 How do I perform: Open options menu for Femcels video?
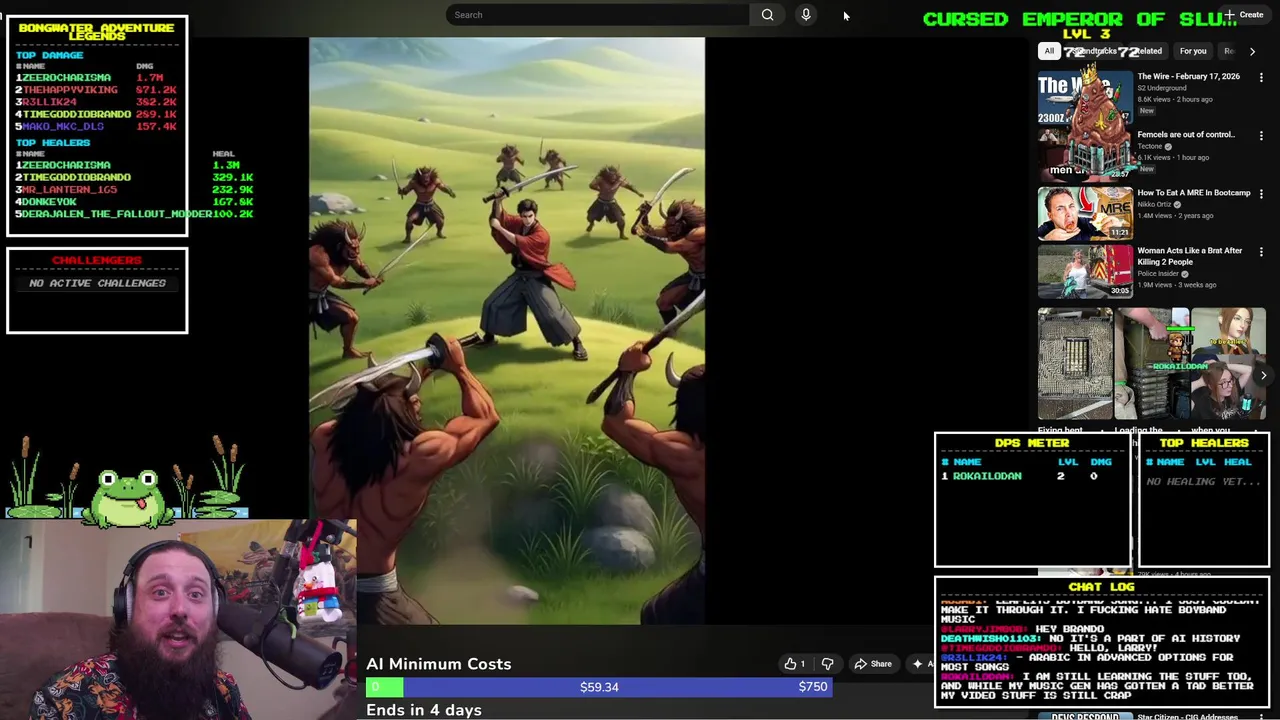click(1261, 135)
